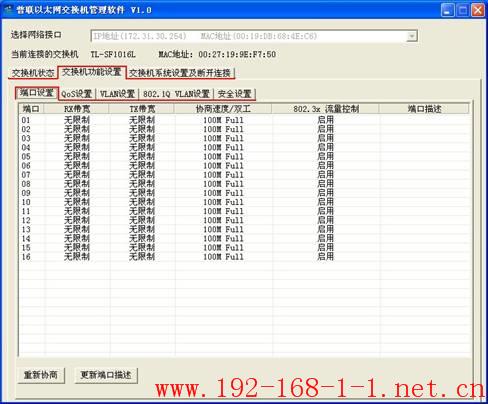Select port 14 row

tap(245, 238)
